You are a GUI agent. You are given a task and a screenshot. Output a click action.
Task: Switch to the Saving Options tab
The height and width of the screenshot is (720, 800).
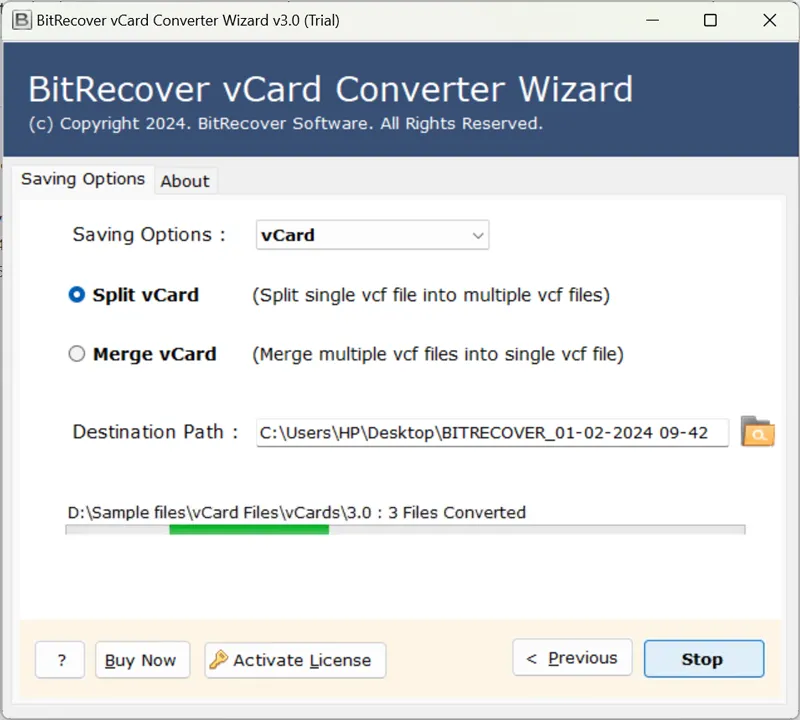point(83,179)
